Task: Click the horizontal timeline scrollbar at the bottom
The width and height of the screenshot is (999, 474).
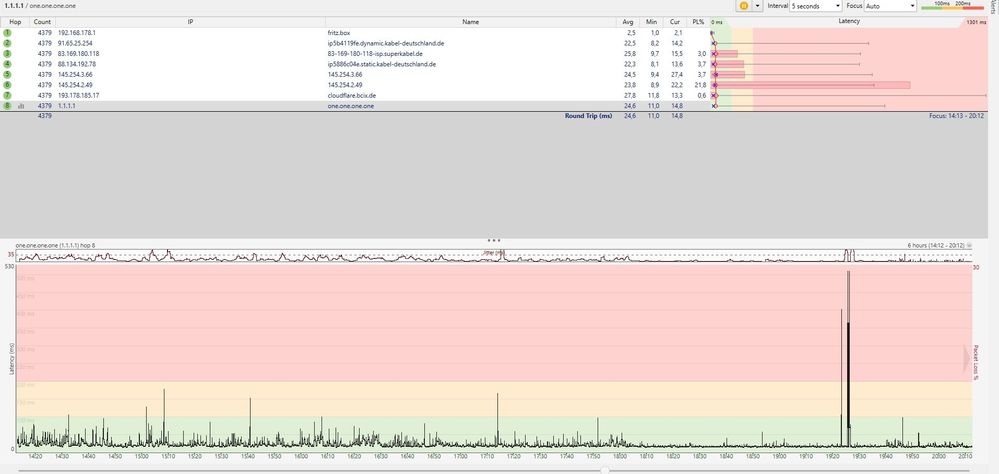Action: click(494, 471)
